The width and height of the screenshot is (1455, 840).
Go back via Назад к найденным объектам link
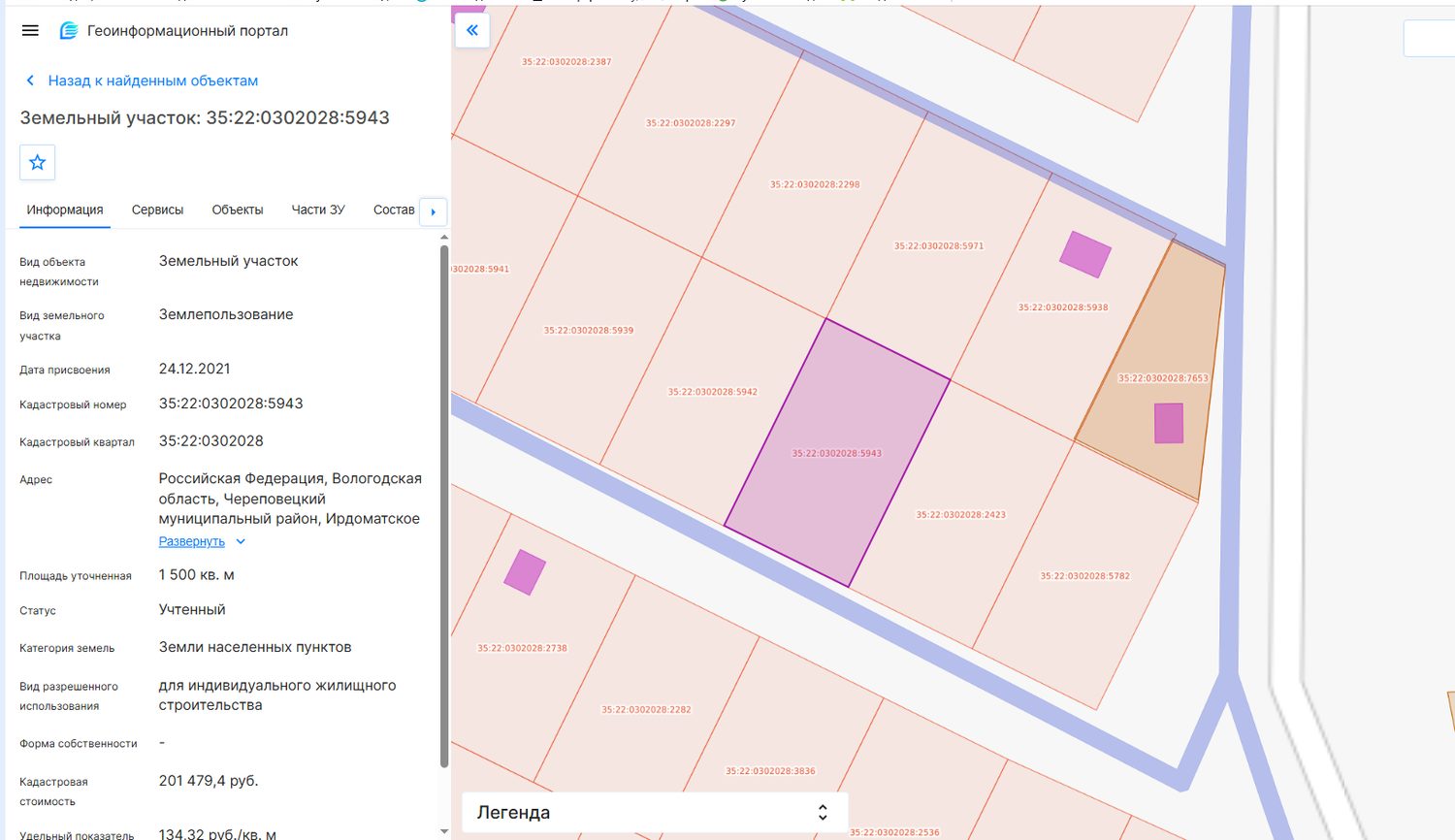(x=153, y=81)
